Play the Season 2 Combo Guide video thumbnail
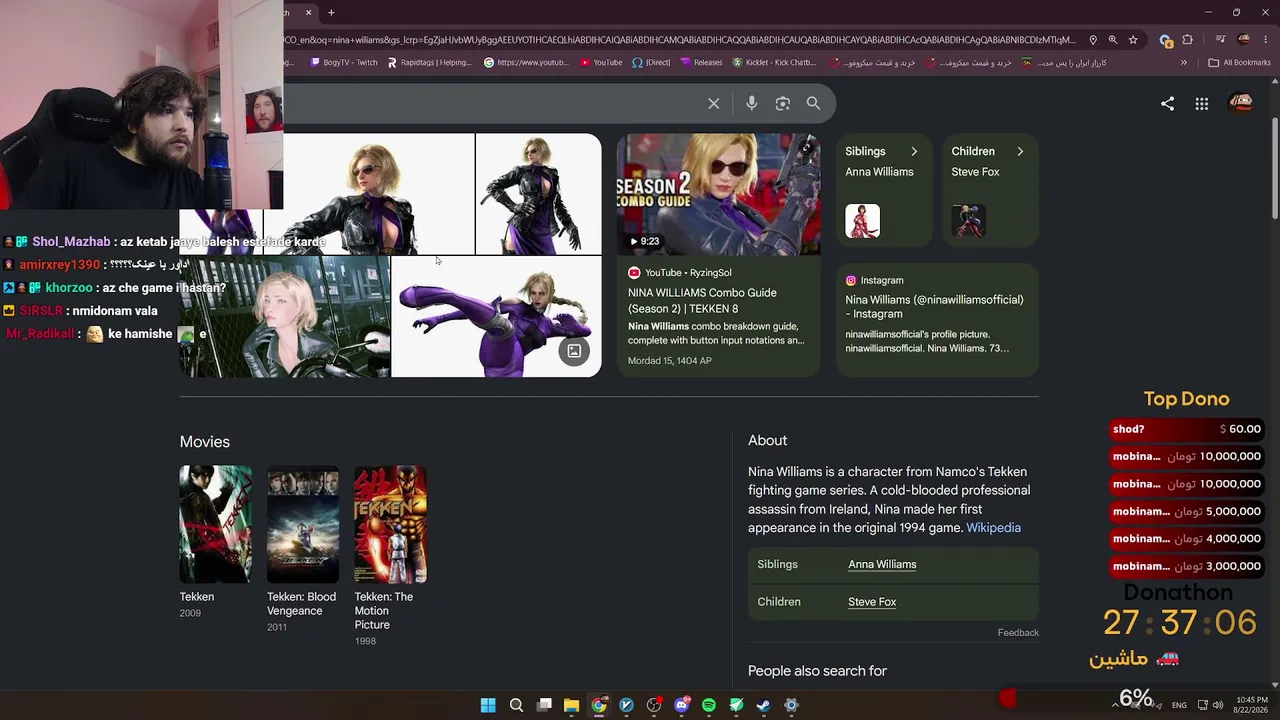The height and width of the screenshot is (720, 1280). tap(718, 194)
